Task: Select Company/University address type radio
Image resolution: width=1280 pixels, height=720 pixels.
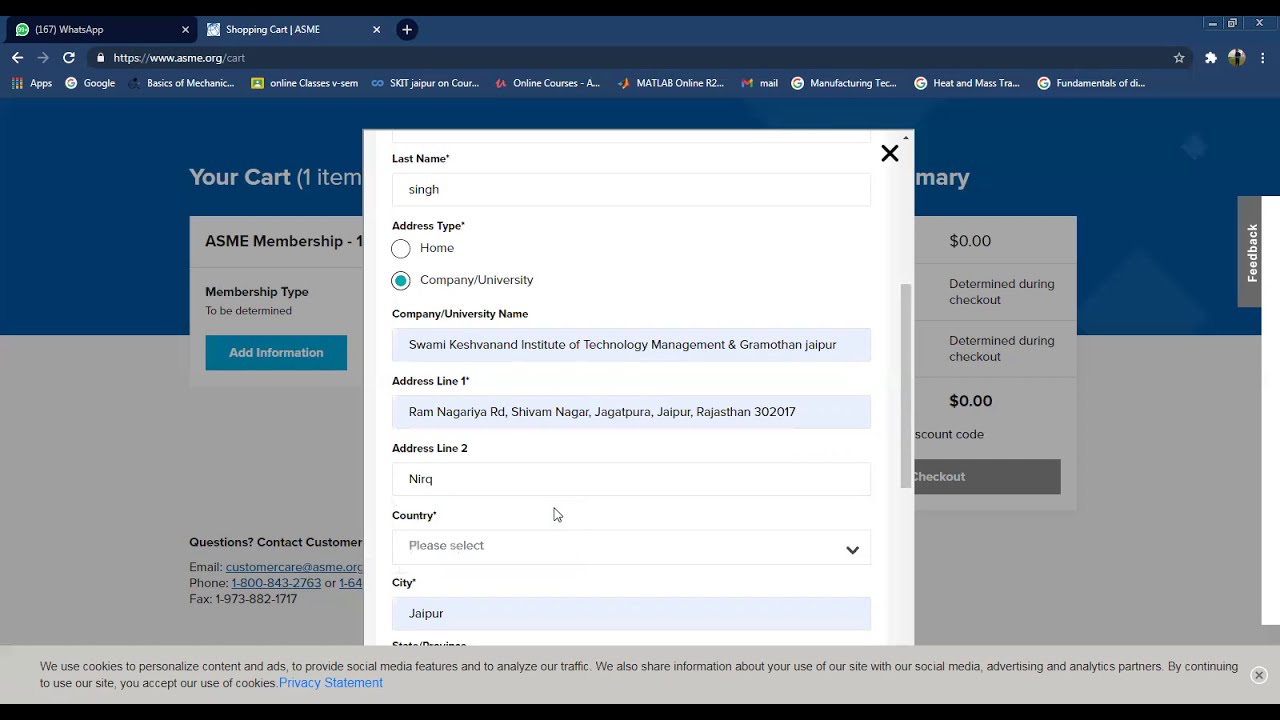Action: coord(401,280)
